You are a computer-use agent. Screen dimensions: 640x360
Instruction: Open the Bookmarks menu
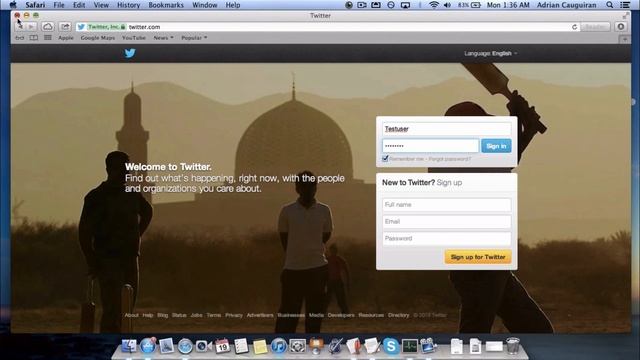[x=166, y=5]
